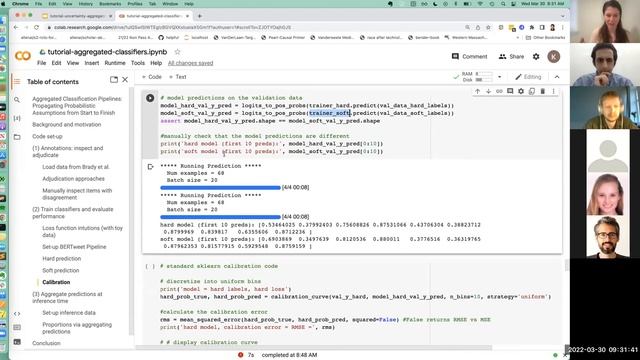Run the model predictions code cell
This screenshot has height=360, width=640.
(x=150, y=98)
